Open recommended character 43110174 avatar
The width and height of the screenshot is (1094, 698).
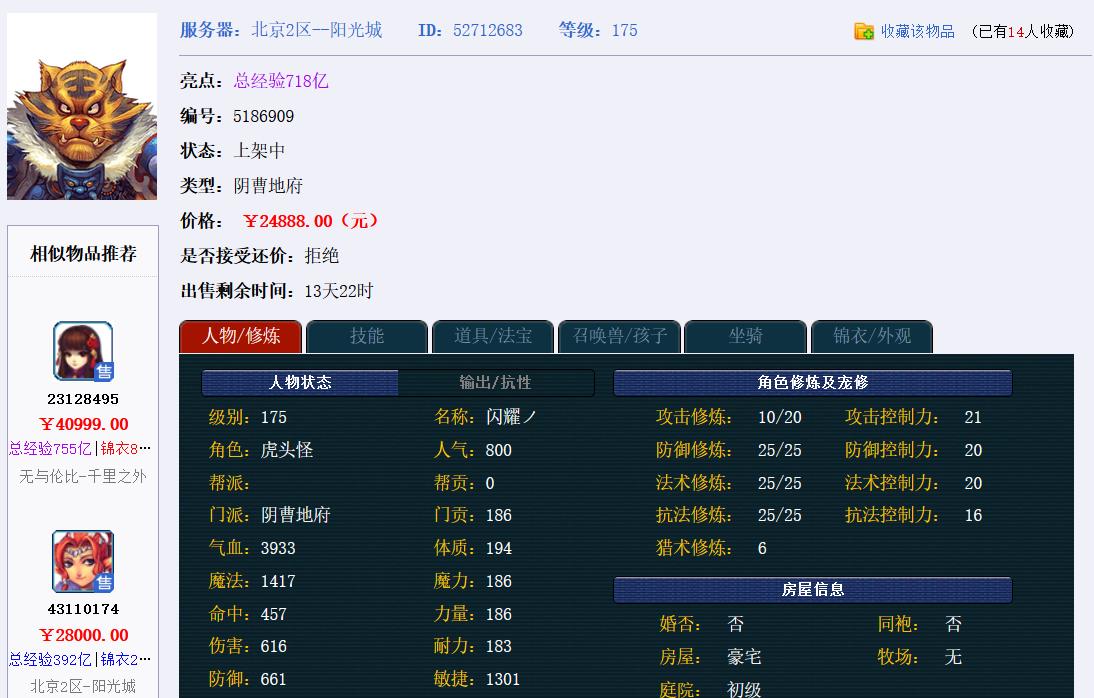[82, 560]
